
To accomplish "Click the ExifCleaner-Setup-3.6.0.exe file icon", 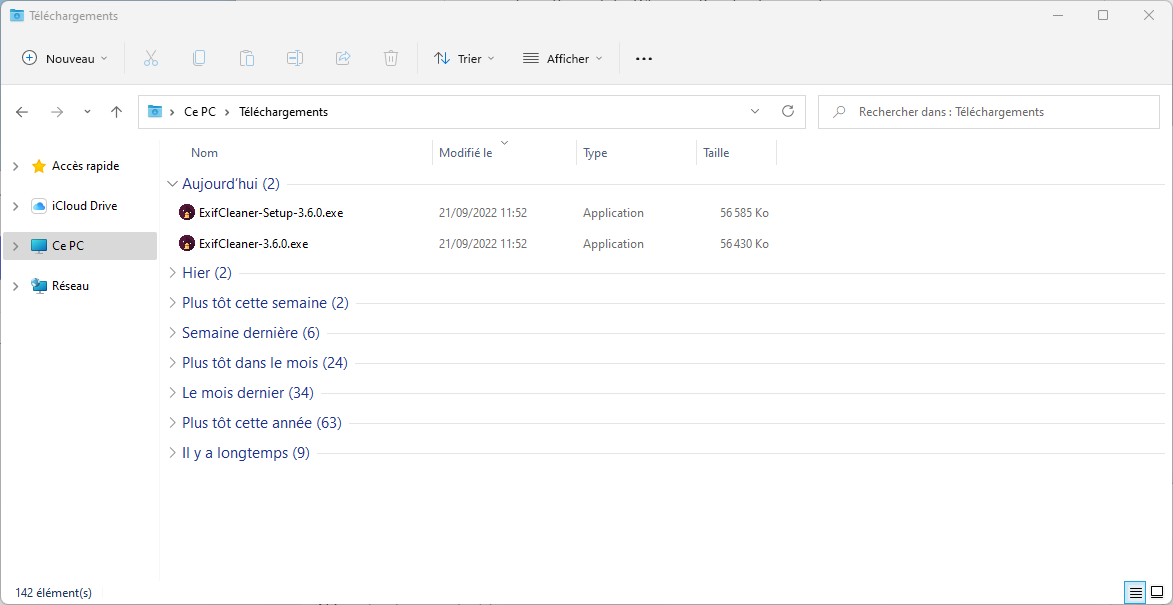I will [x=187, y=213].
